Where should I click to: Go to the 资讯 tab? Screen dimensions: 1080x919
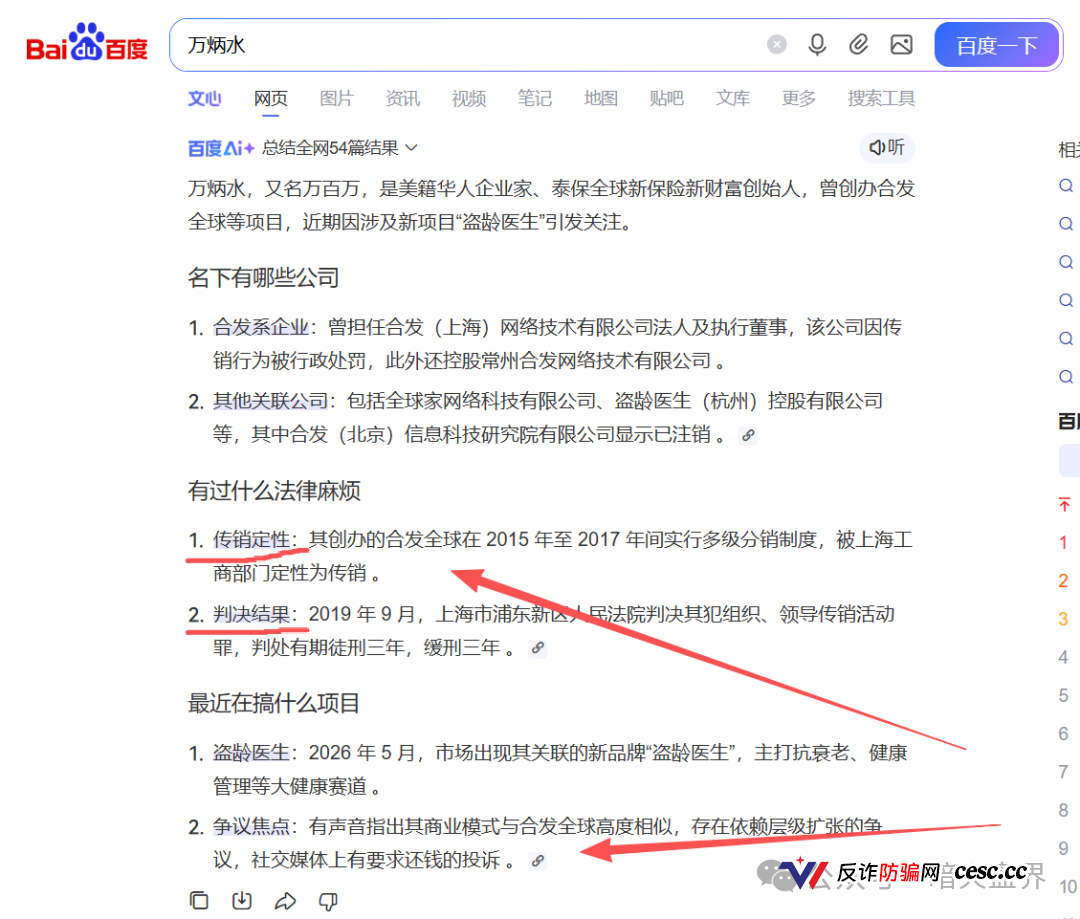pyautogui.click(x=402, y=99)
